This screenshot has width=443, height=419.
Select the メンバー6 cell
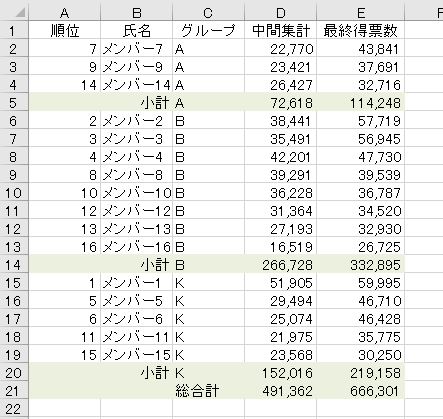[137, 319]
